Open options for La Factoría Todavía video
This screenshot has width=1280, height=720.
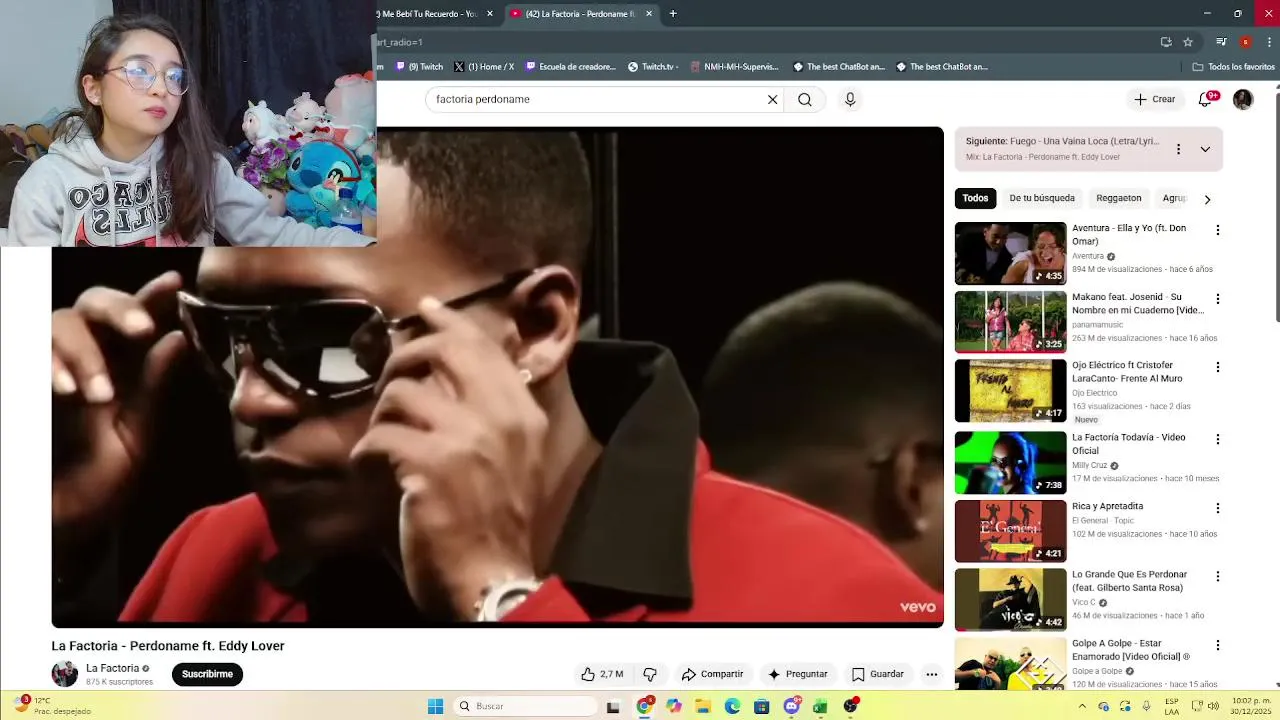tap(1217, 439)
